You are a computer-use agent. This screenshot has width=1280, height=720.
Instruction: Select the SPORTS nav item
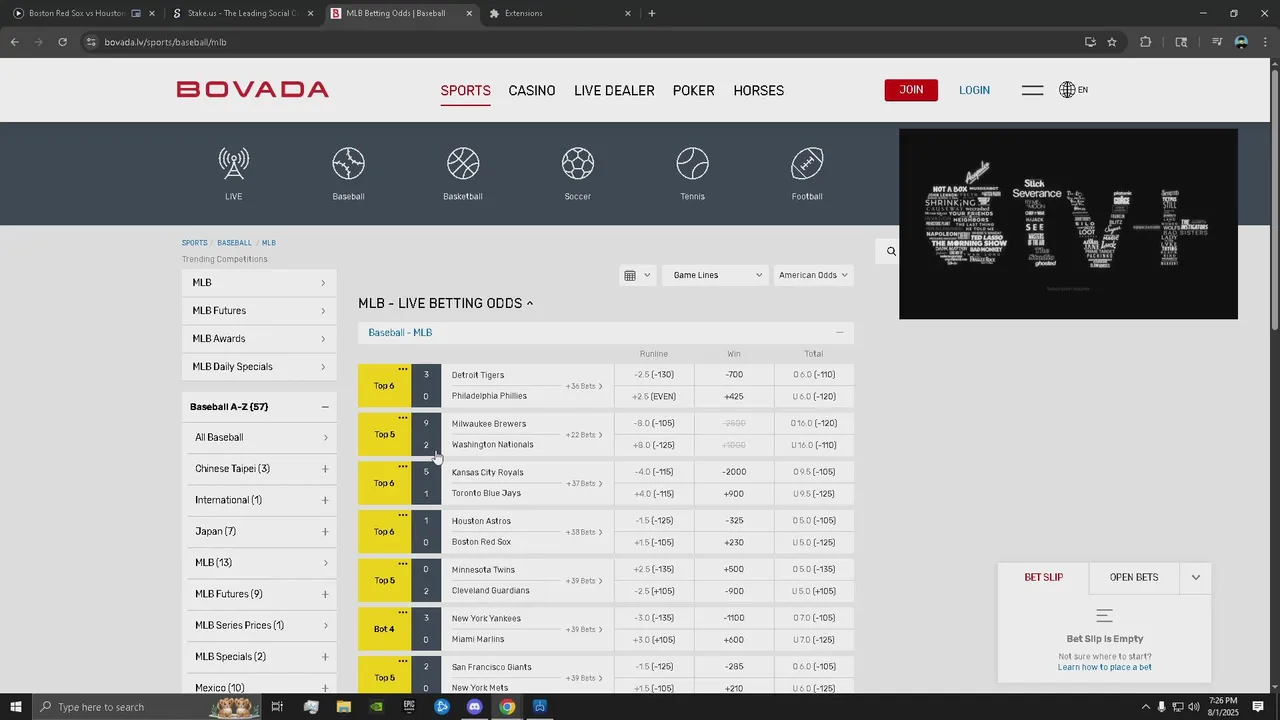pyautogui.click(x=466, y=90)
